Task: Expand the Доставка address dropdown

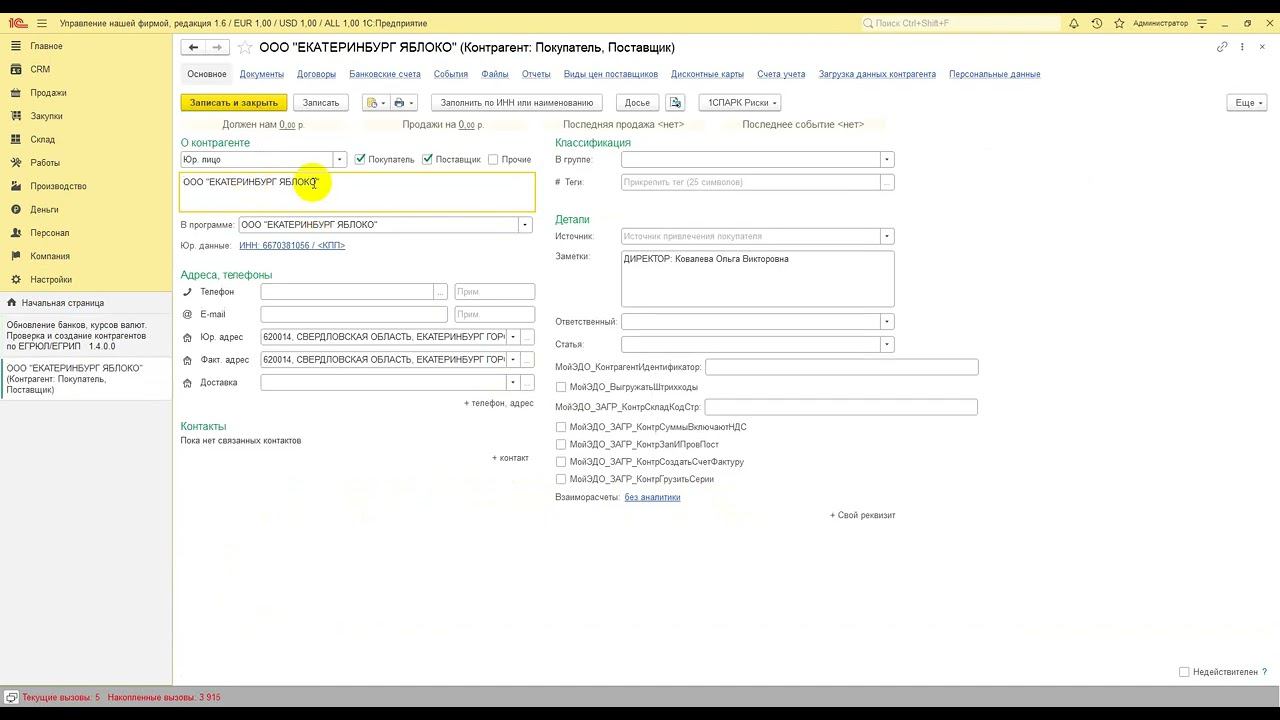Action: pyautogui.click(x=513, y=382)
